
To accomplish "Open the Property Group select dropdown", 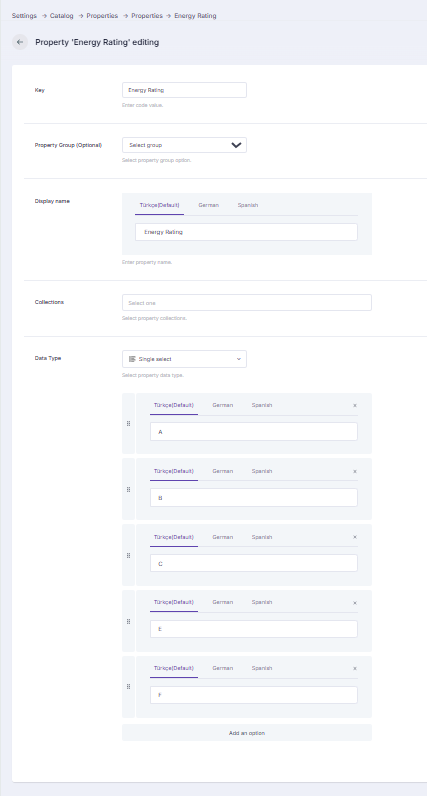I will point(184,145).
